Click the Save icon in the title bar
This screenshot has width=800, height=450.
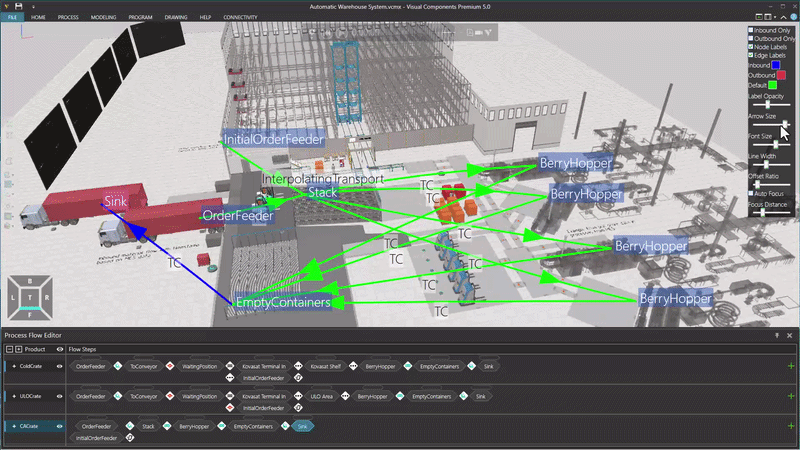(18, 6)
